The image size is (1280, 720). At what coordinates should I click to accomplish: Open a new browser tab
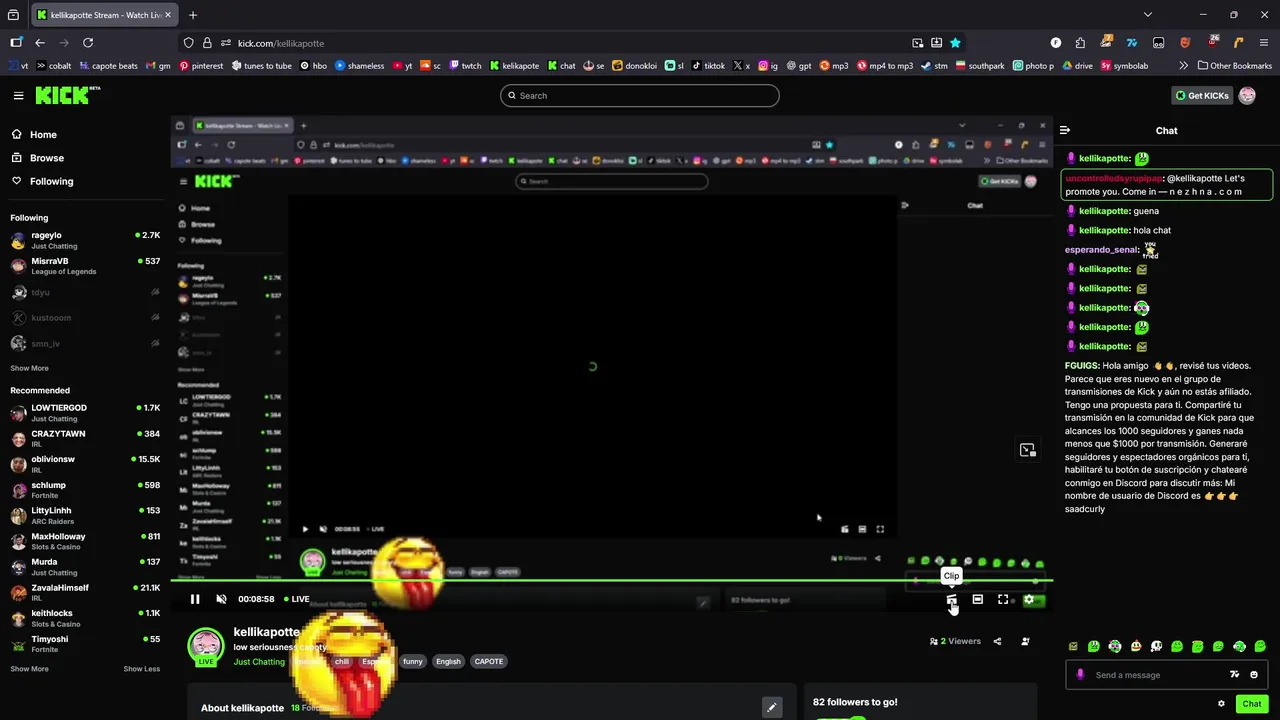(193, 15)
